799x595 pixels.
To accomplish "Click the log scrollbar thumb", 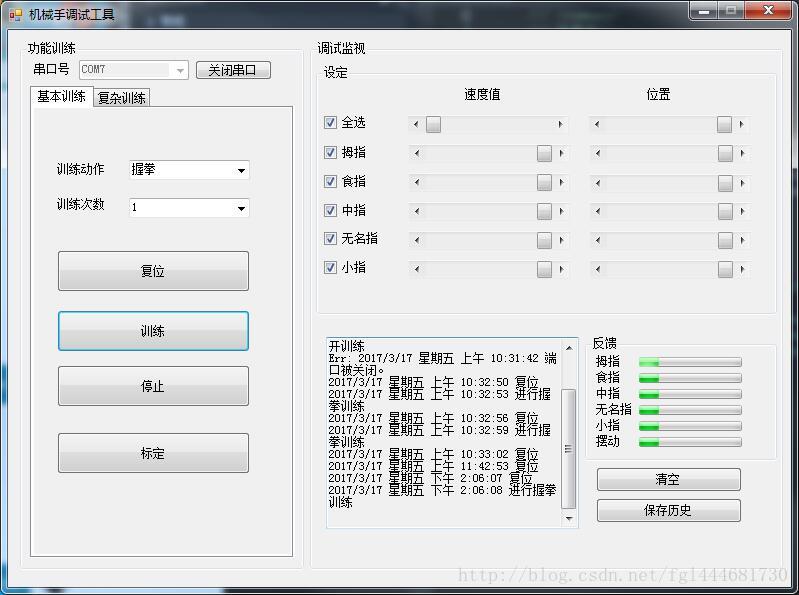I will (x=569, y=449).
